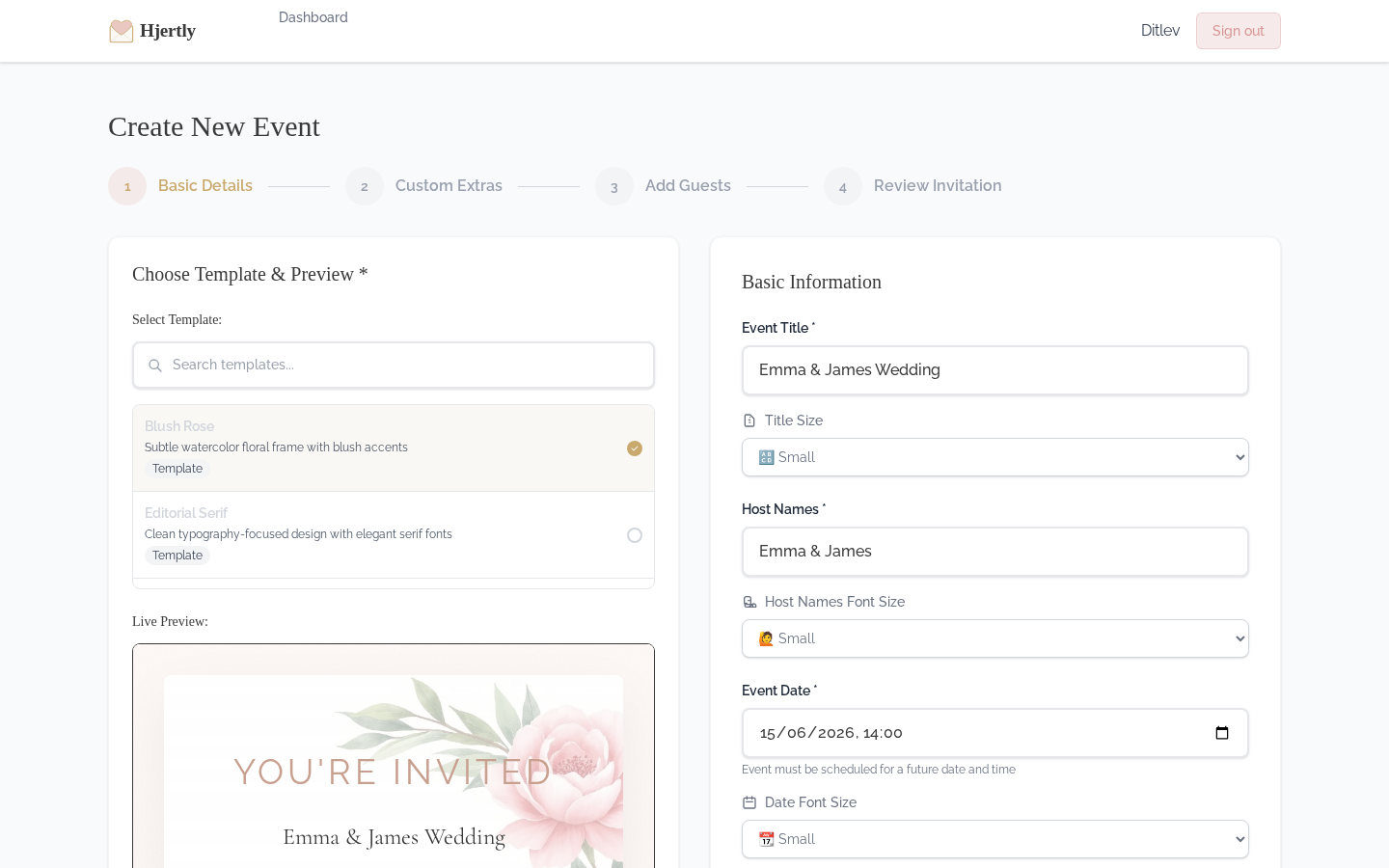Click the ABCD emoji in Title Size selector
This screenshot has height=868, width=1389.
pos(767,457)
